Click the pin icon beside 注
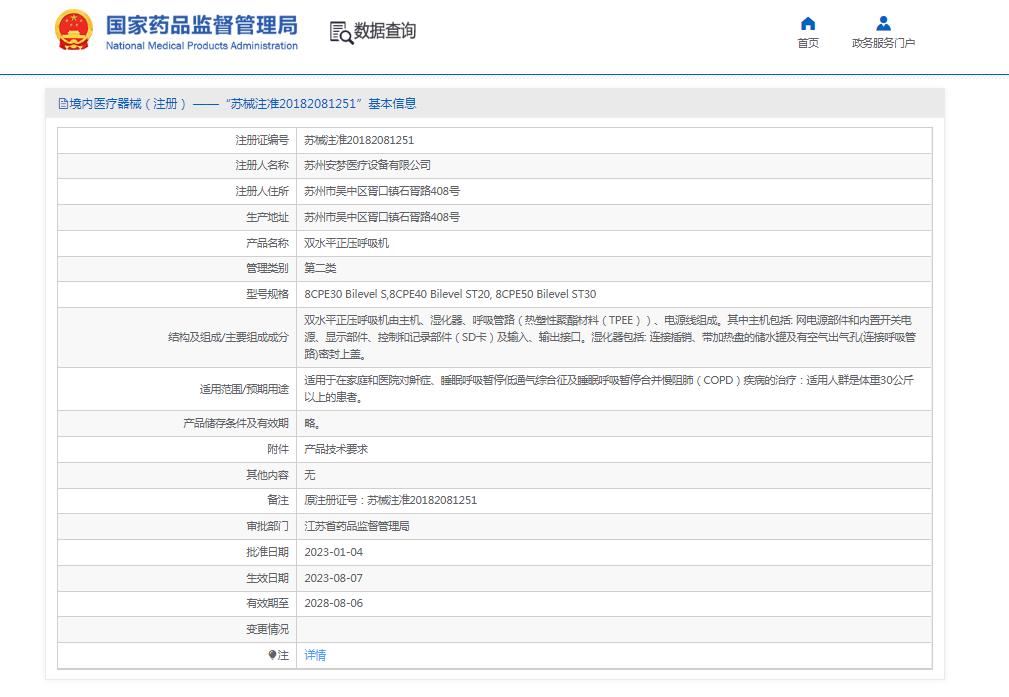The width and height of the screenshot is (1009, 697). pos(272,655)
